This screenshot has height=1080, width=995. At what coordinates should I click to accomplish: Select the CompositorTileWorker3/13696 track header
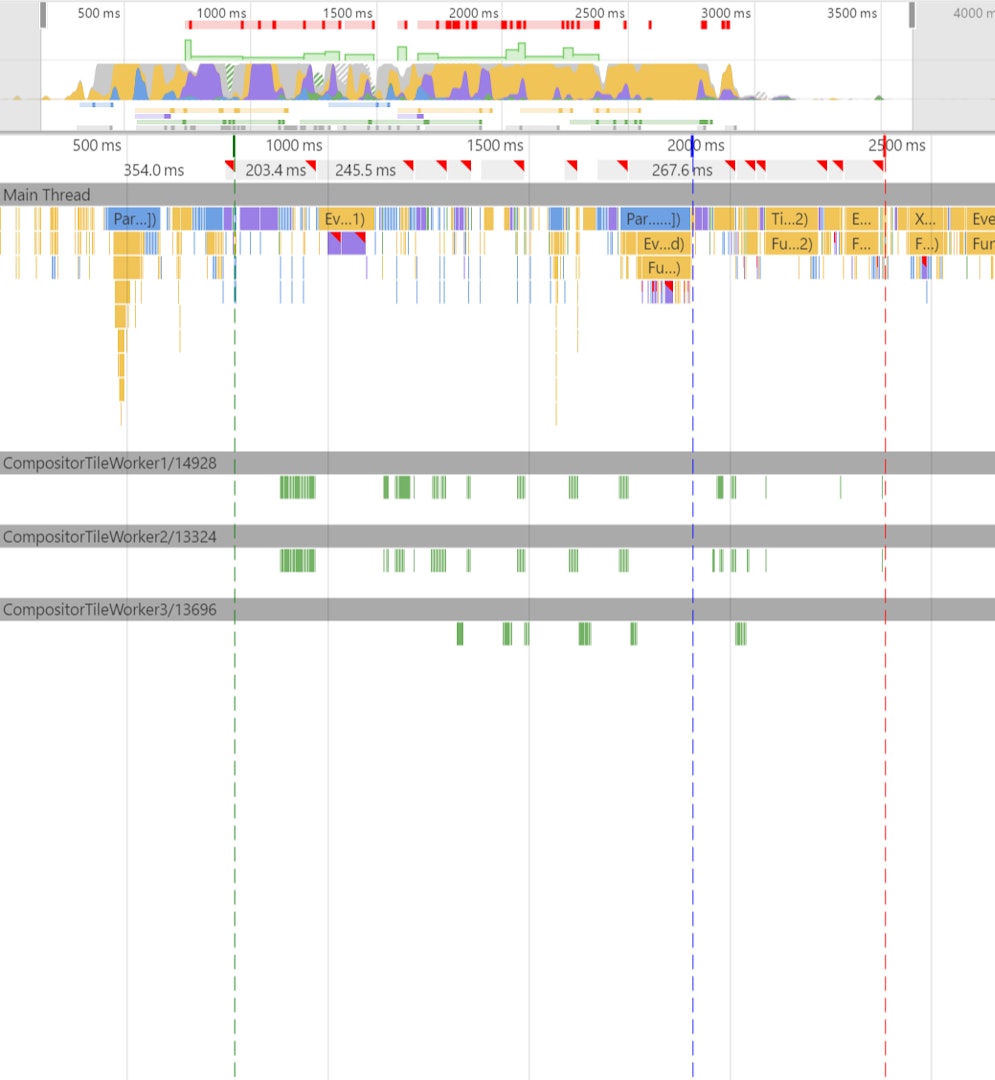pos(109,610)
